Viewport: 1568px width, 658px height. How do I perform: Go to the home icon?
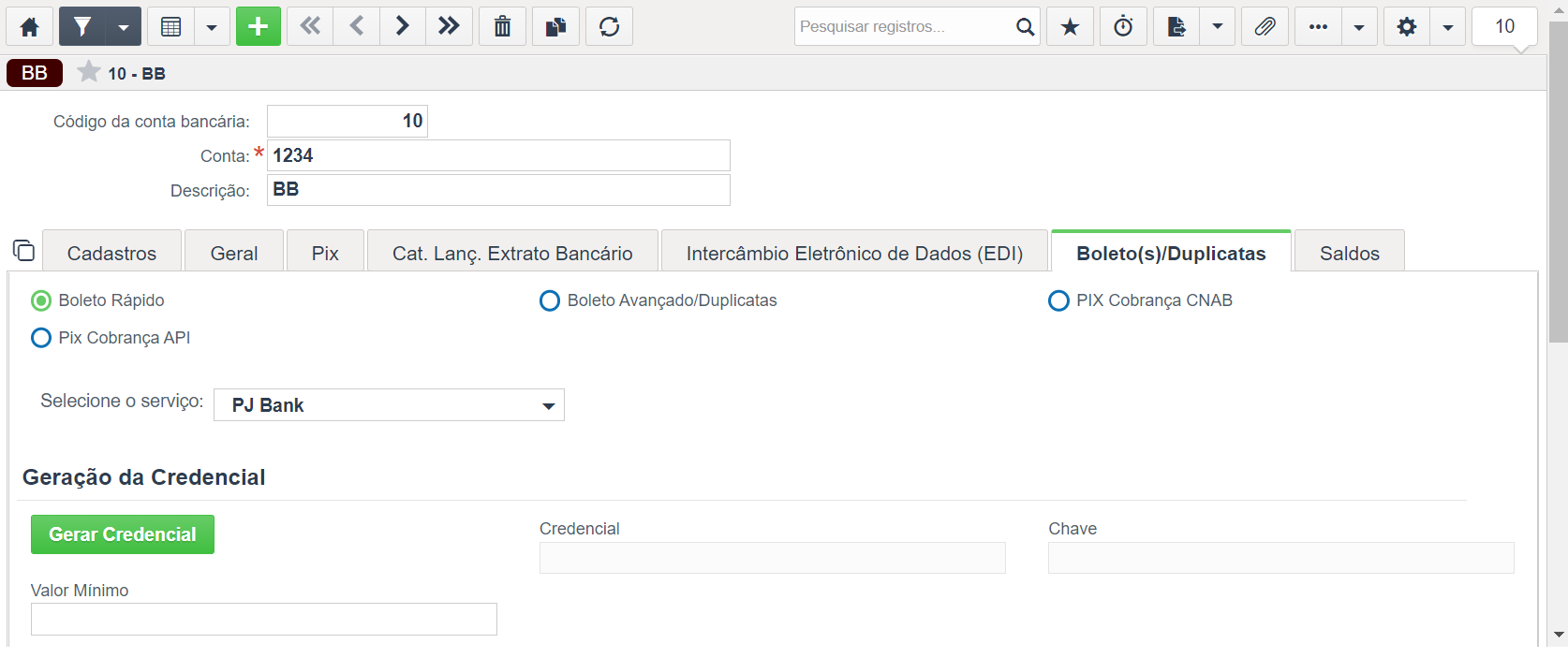tap(30, 26)
